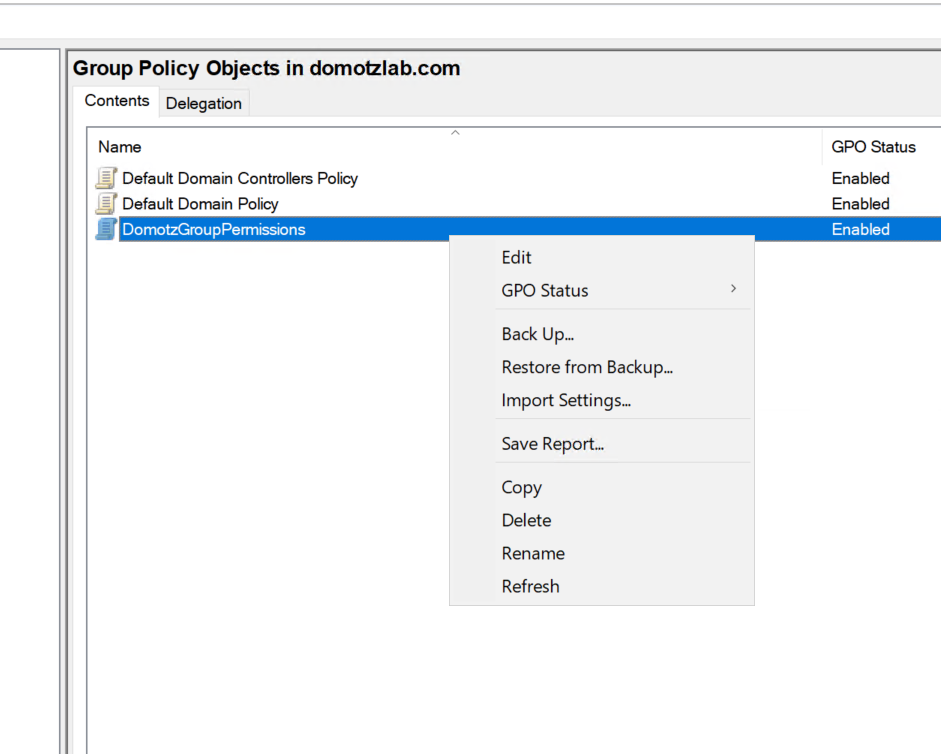Screen dimensions: 941x754
Task: Switch to the Delegation tab
Action: click(203, 103)
